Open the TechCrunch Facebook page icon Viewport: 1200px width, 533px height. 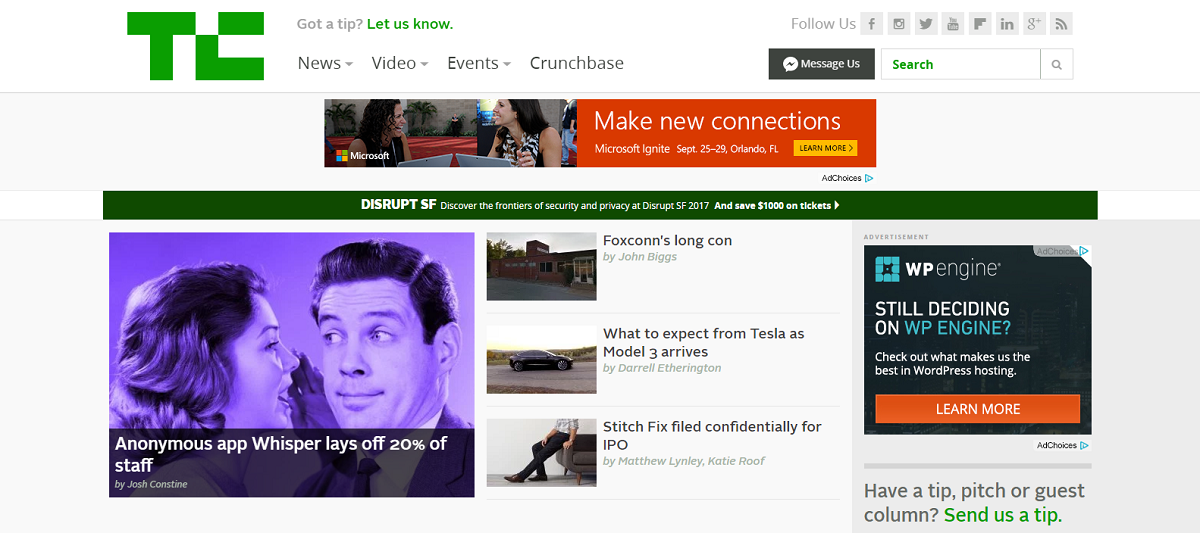[873, 24]
